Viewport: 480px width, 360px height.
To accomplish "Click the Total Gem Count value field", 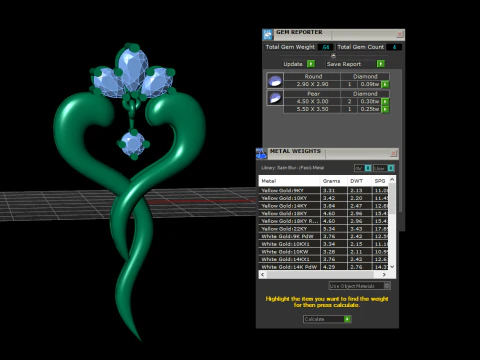I will (394, 47).
